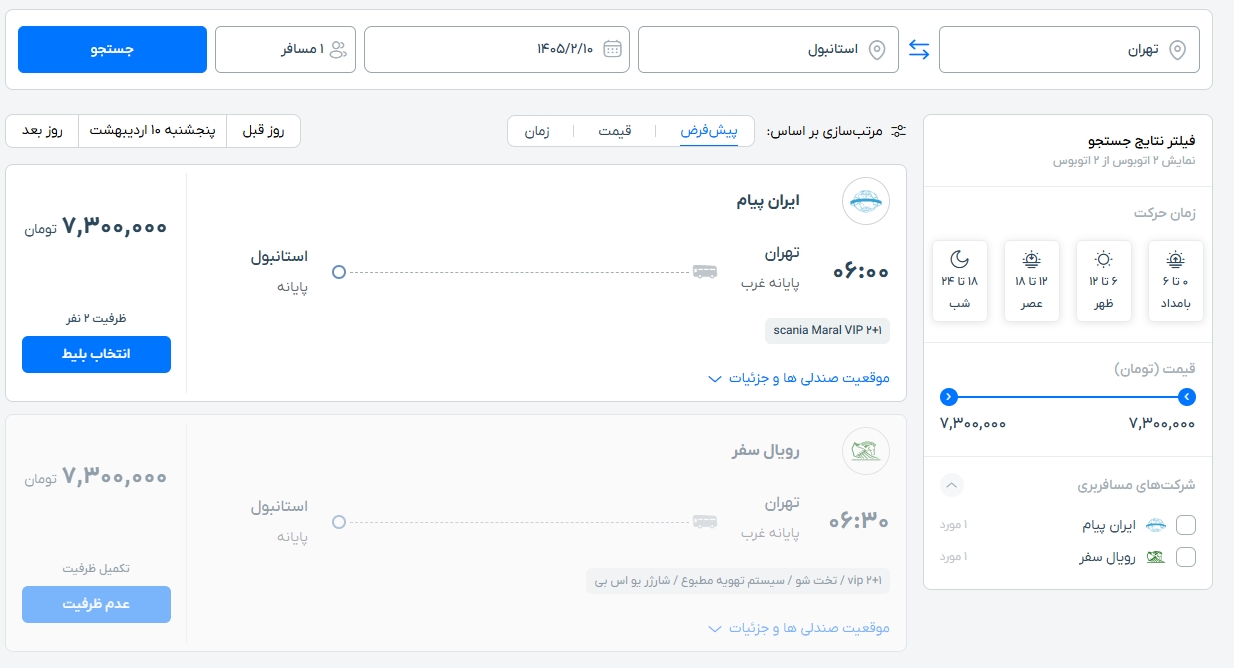Click the location pin in تهران field
This screenshot has width=1234, height=668.
[x=1177, y=50]
